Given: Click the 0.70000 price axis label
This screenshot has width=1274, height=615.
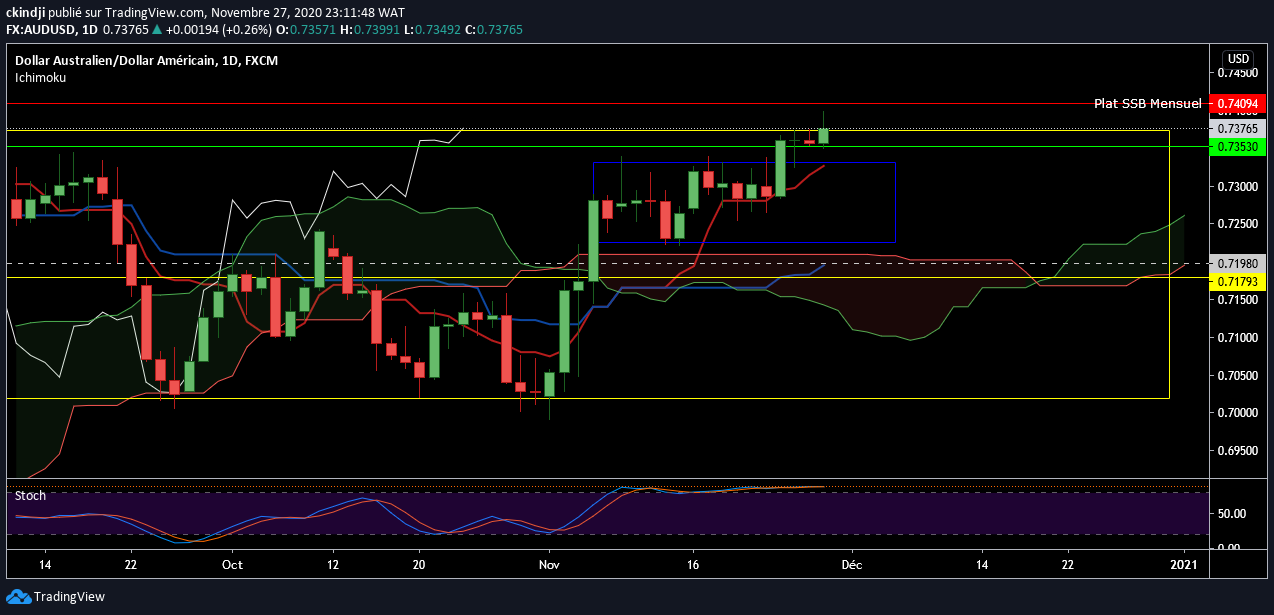Looking at the screenshot, I should coord(1237,413).
